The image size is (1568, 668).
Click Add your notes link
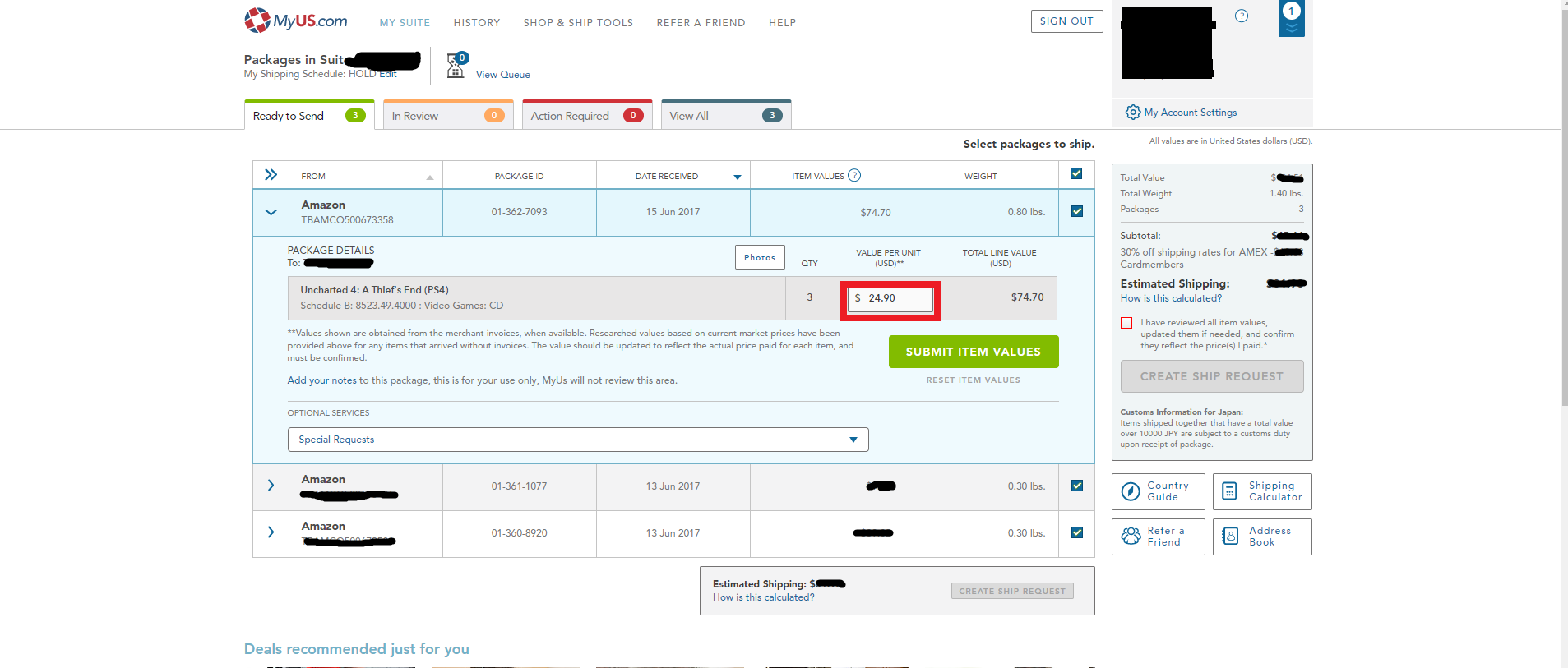click(321, 380)
